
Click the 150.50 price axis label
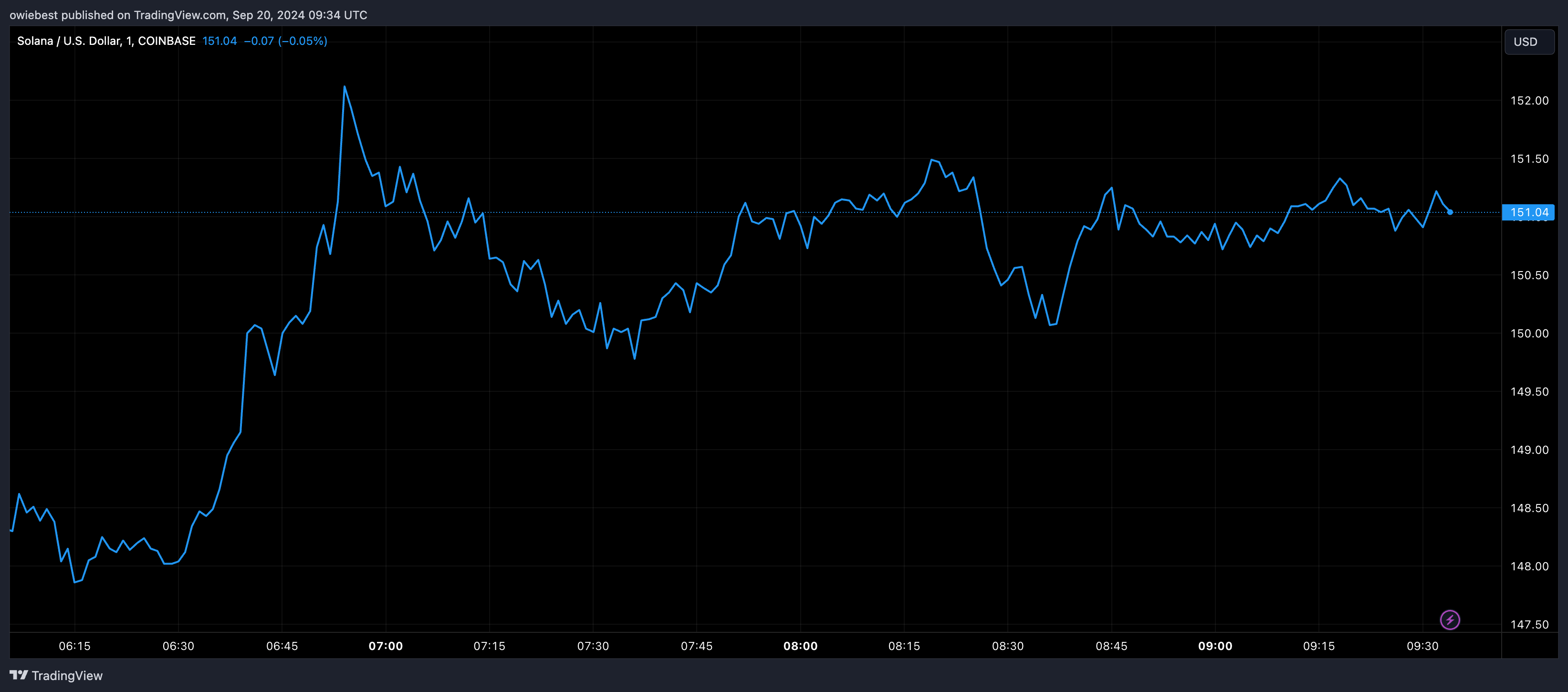1529,275
